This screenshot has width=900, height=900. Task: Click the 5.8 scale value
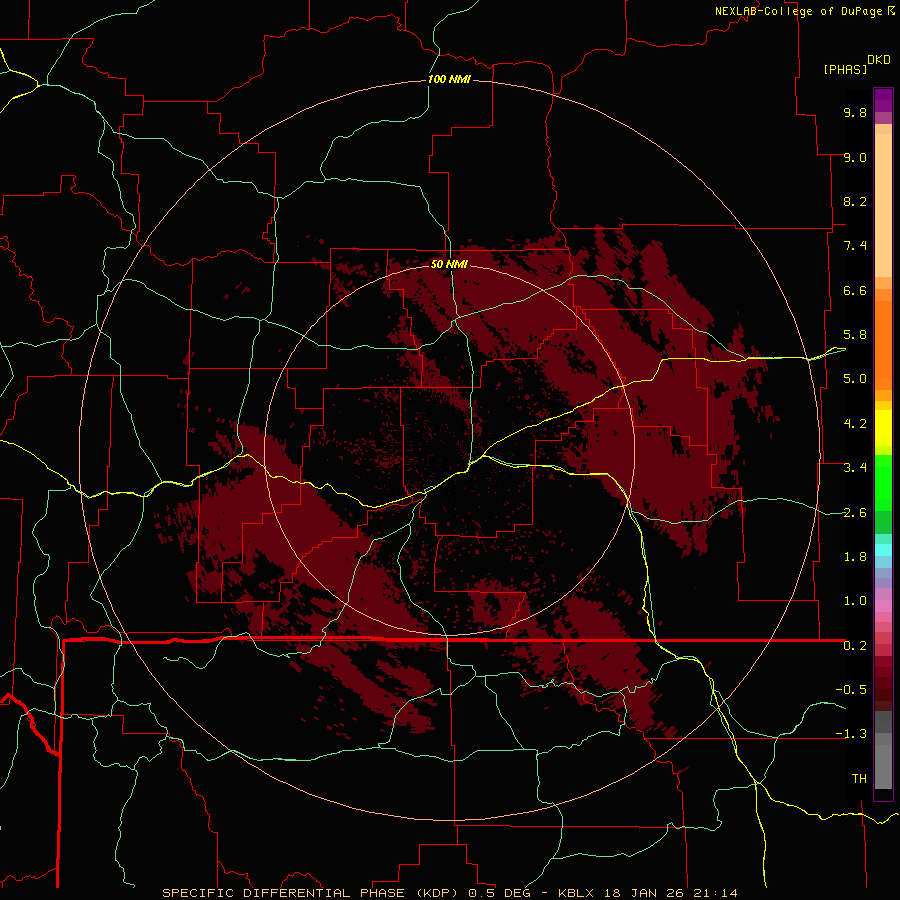pyautogui.click(x=855, y=335)
